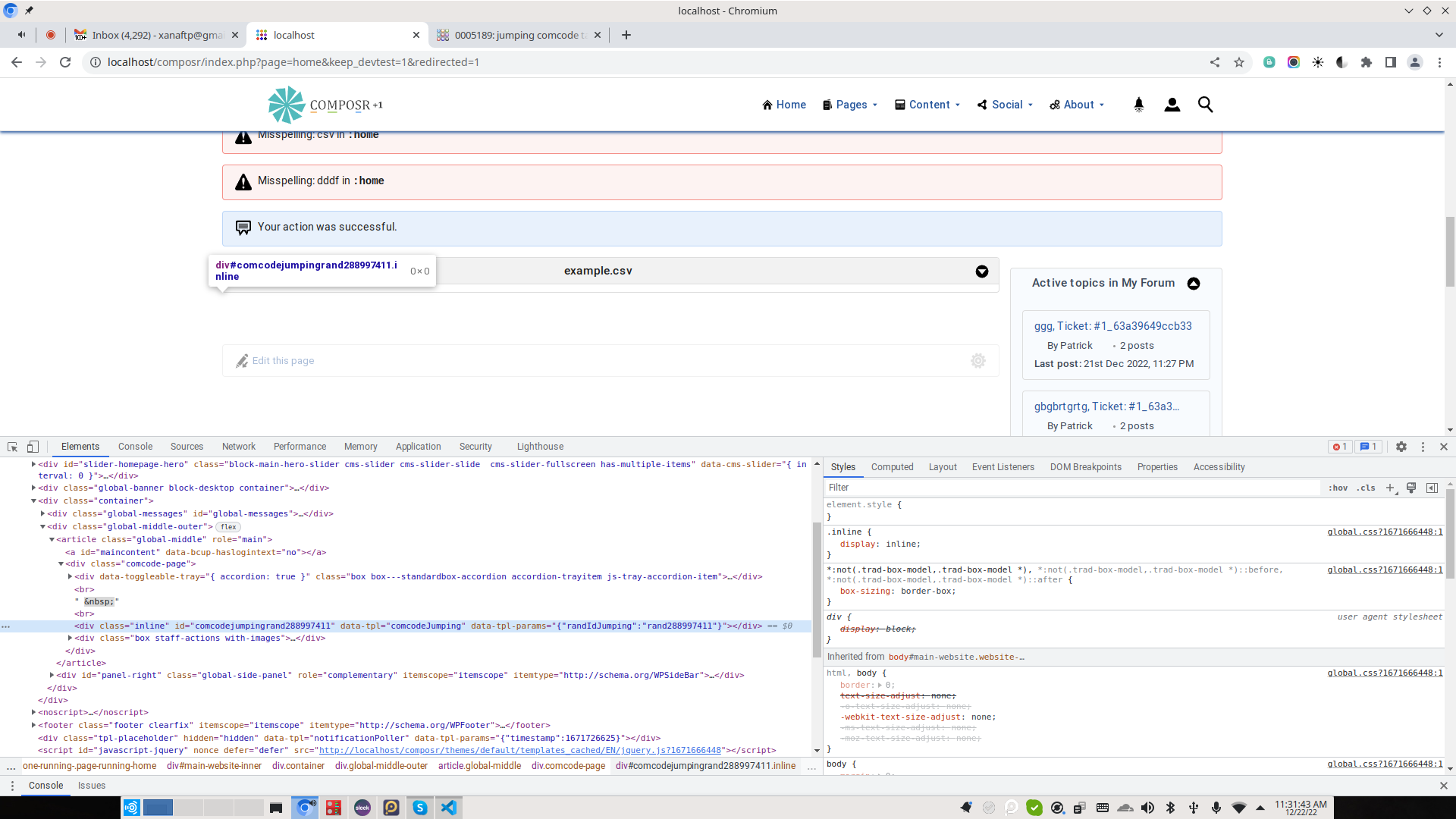Open the Pages dropdown menu
1456x819 pixels.
851,105
